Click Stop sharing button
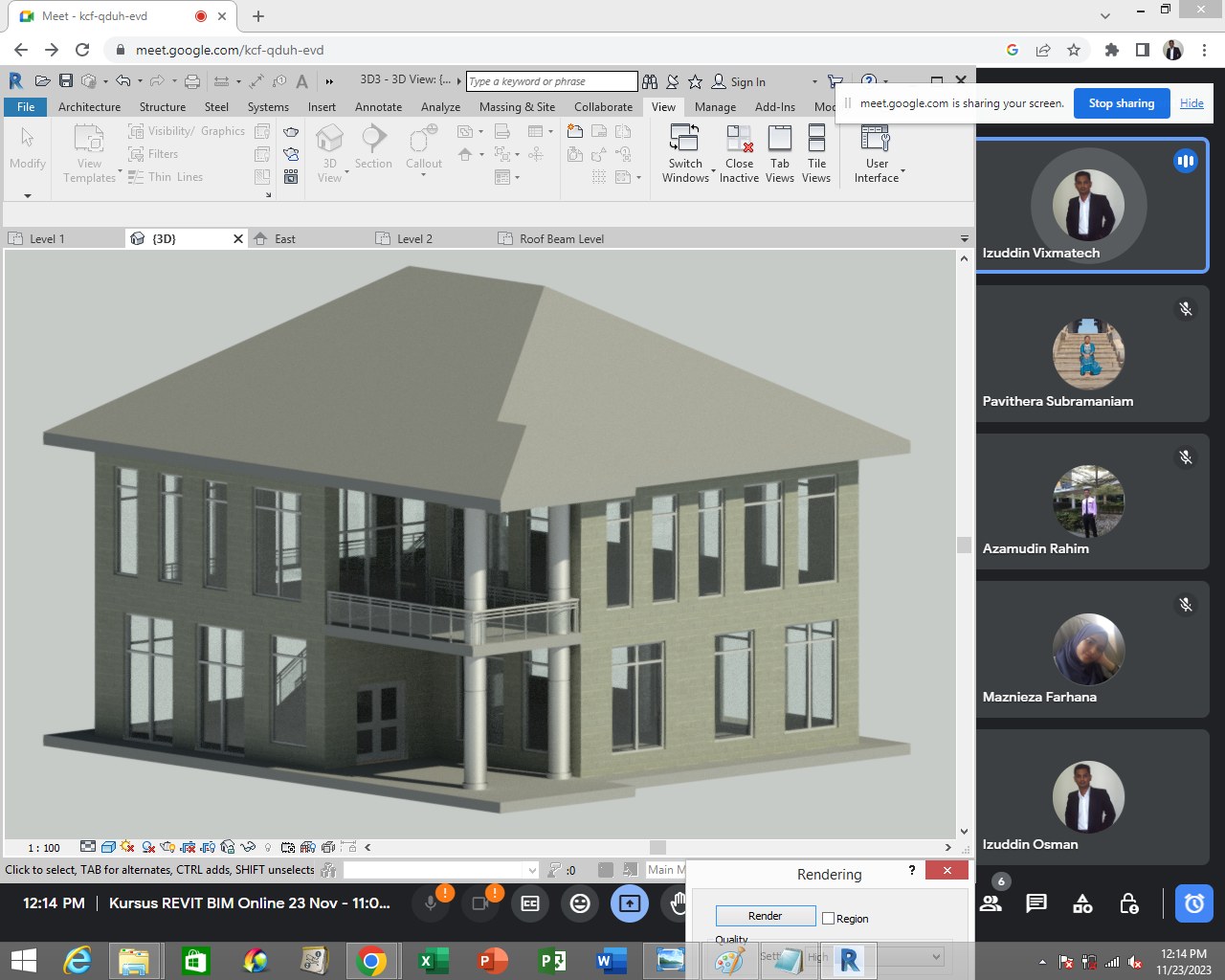Image resolution: width=1225 pixels, height=980 pixels. click(x=1122, y=103)
